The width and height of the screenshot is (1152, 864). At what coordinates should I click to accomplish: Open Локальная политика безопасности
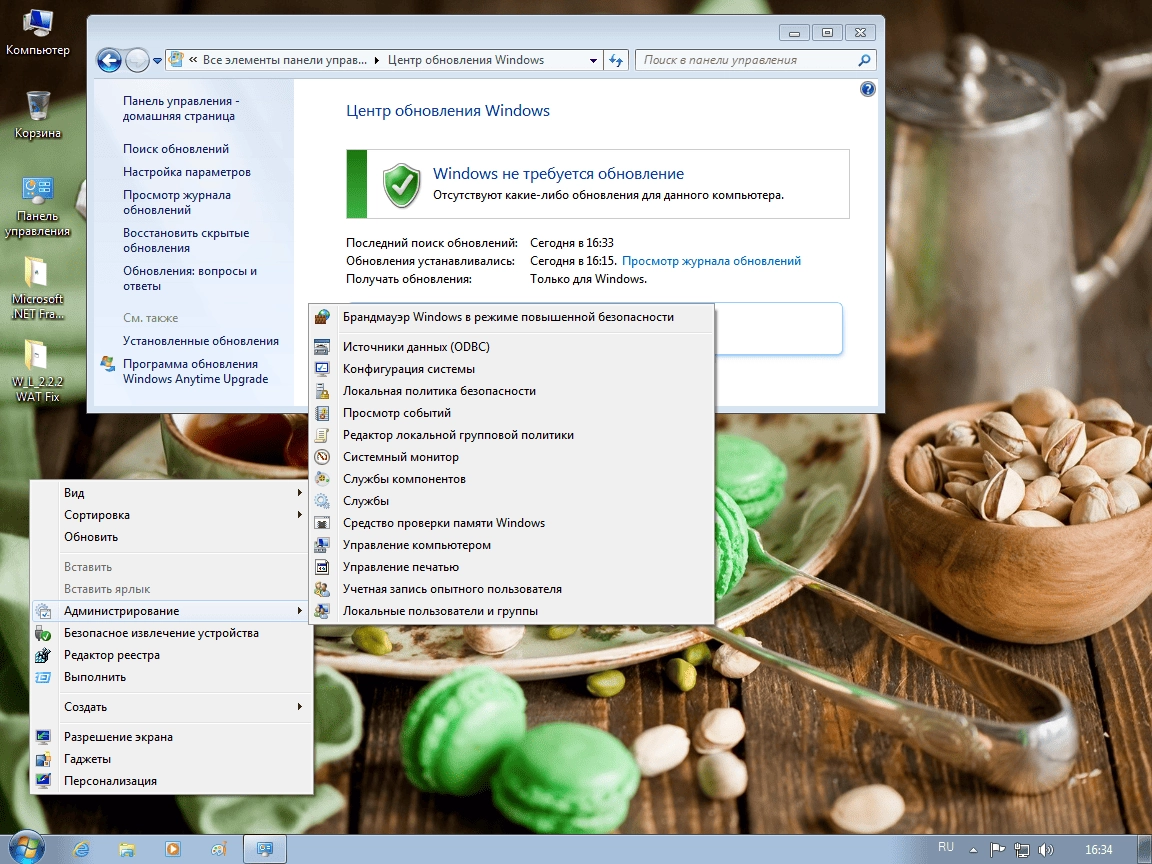pyautogui.click(x=511, y=391)
